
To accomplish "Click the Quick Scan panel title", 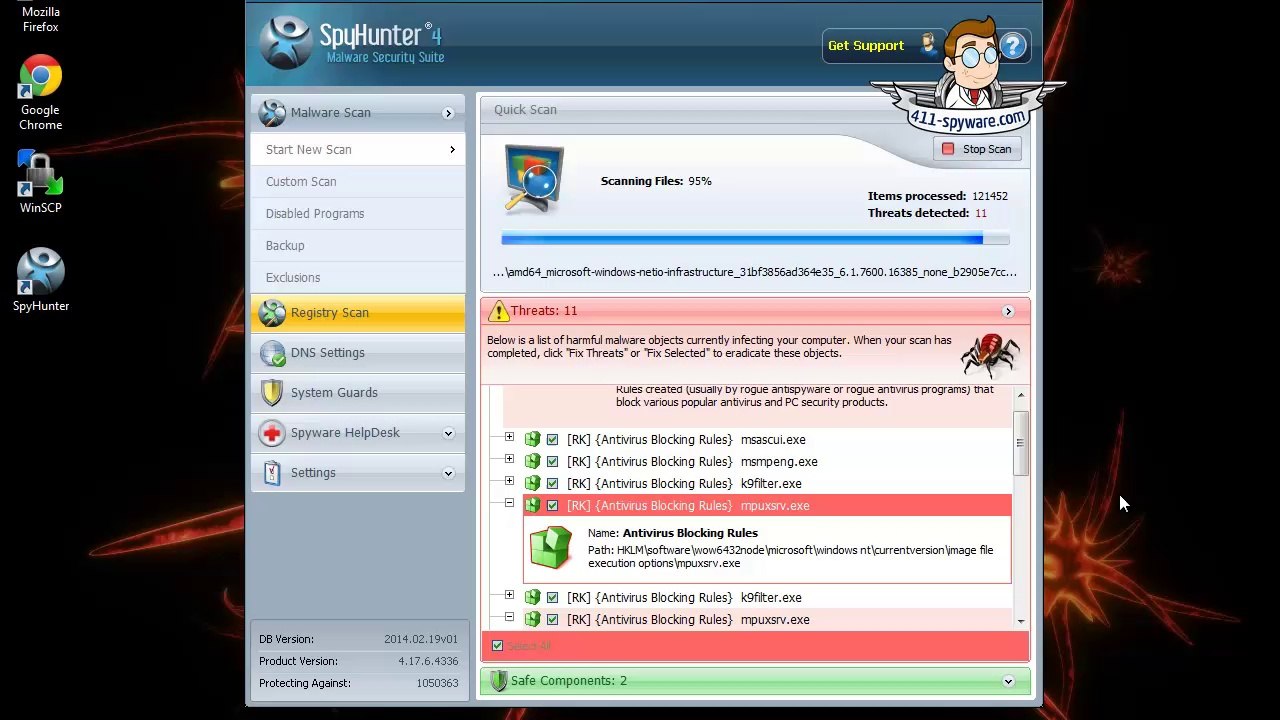I will tap(525, 110).
